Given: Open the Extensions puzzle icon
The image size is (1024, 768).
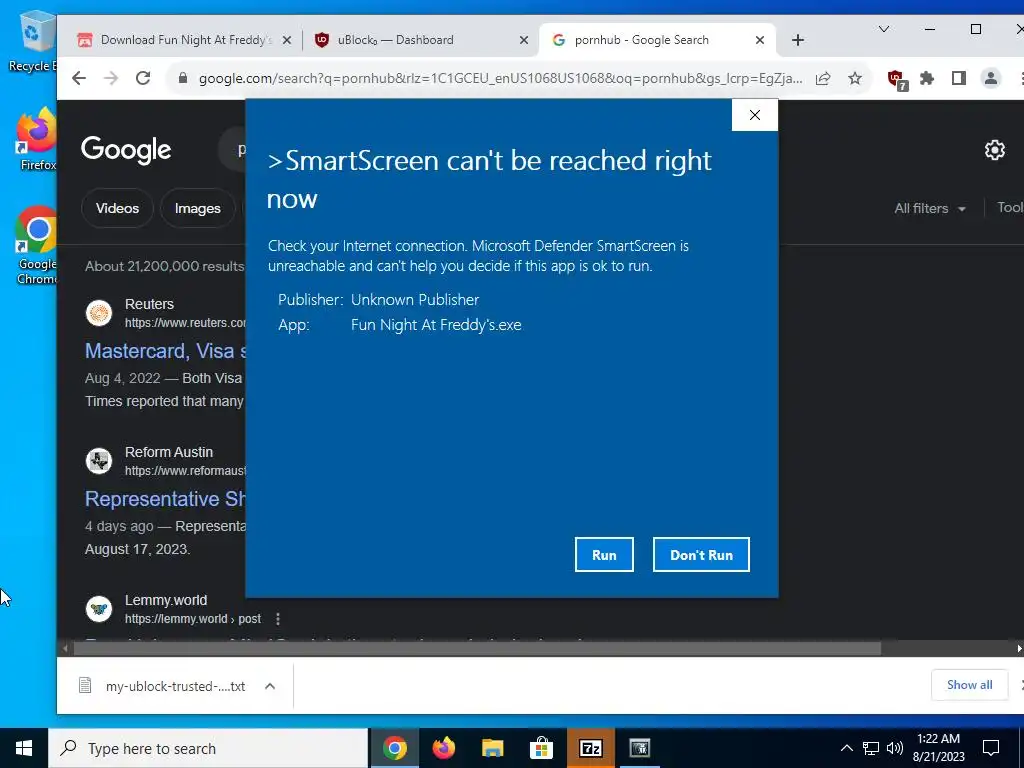Looking at the screenshot, I should click(x=927, y=78).
